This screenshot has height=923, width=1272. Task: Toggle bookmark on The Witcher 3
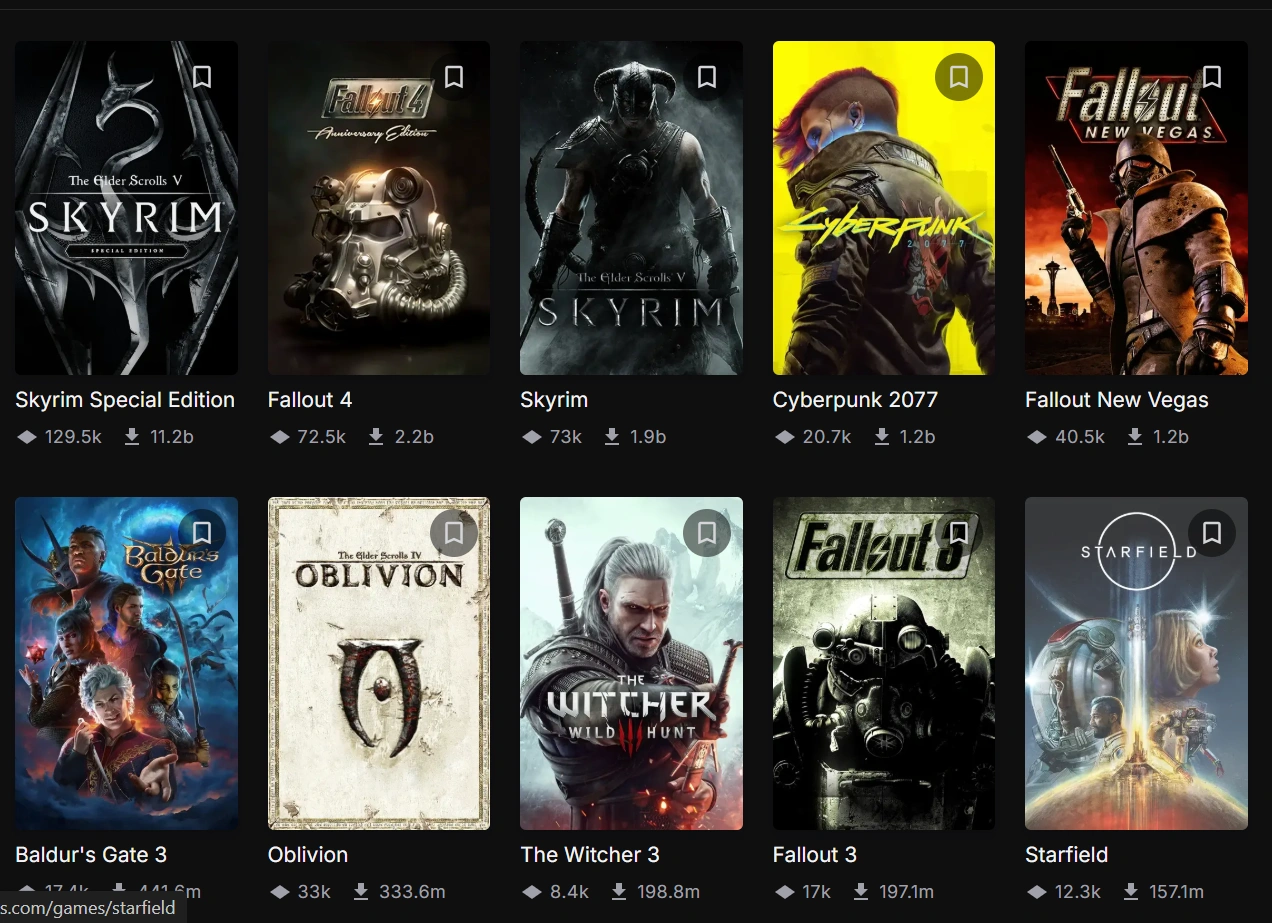tap(707, 533)
